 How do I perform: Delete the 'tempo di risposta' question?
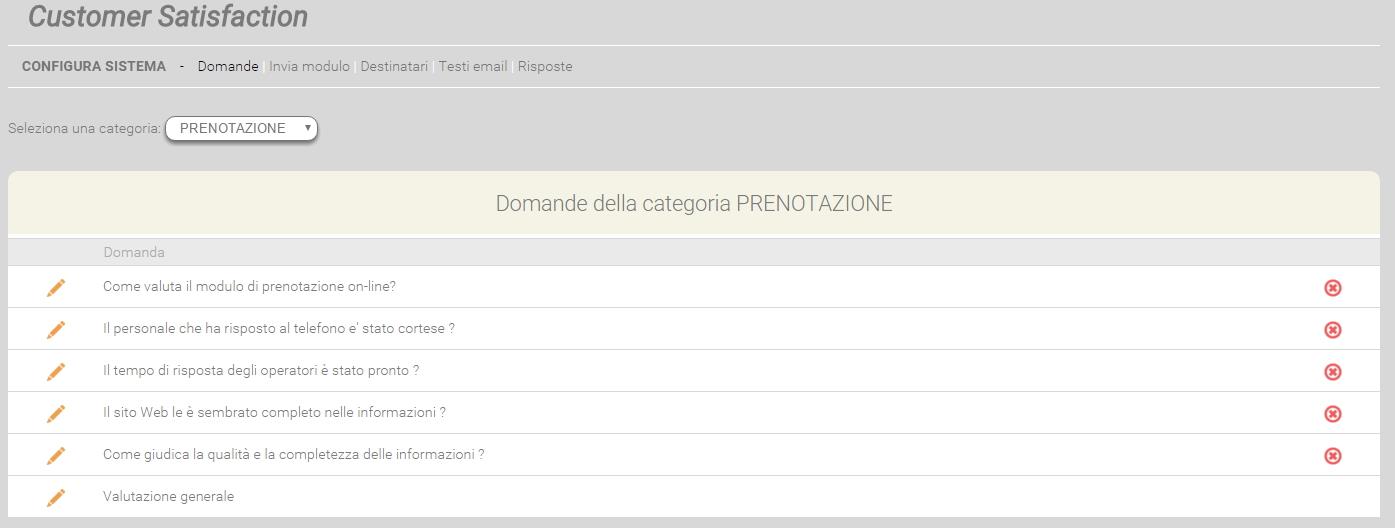1333,372
